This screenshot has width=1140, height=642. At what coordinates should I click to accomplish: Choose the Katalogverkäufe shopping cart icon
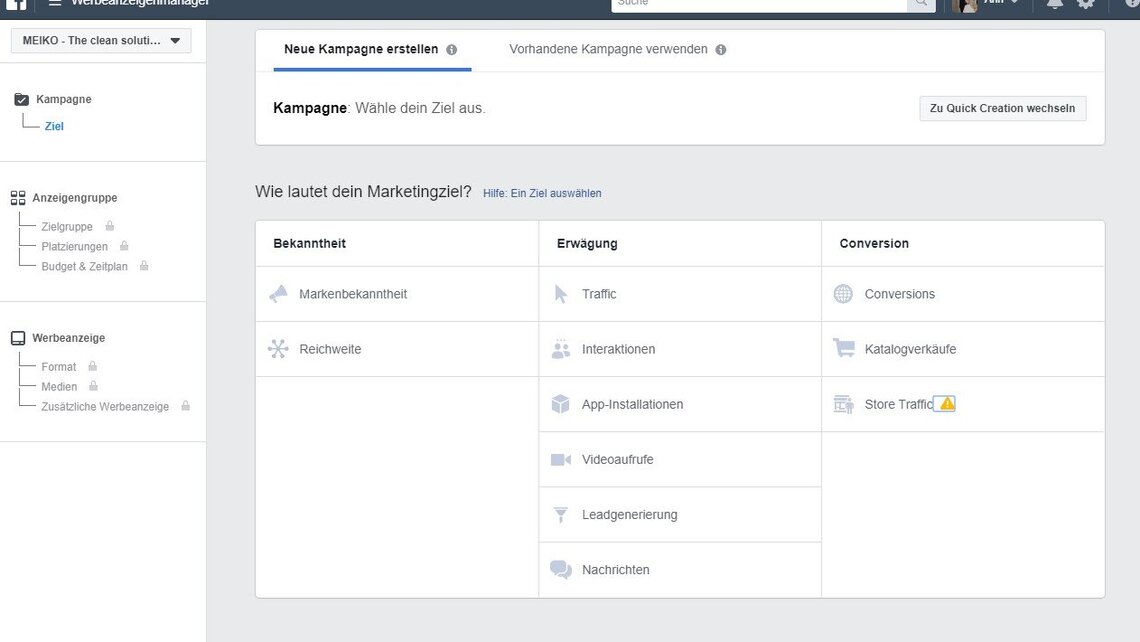(843, 348)
